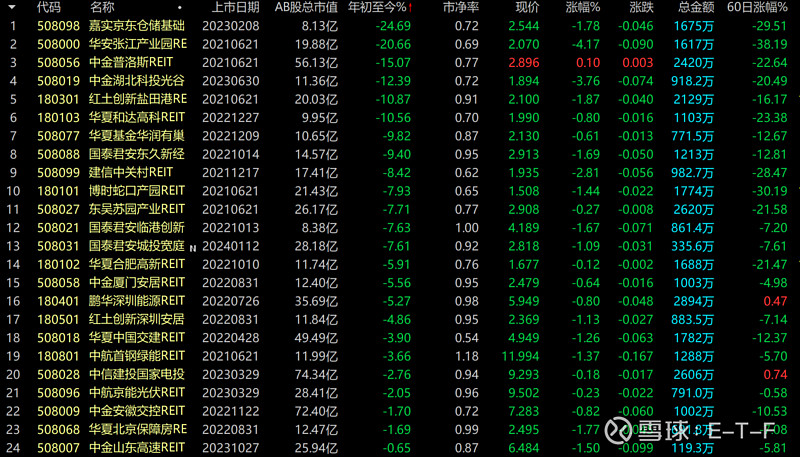Select row 中金厦门安居REIT
This screenshot has height=457, width=800.
(400, 283)
